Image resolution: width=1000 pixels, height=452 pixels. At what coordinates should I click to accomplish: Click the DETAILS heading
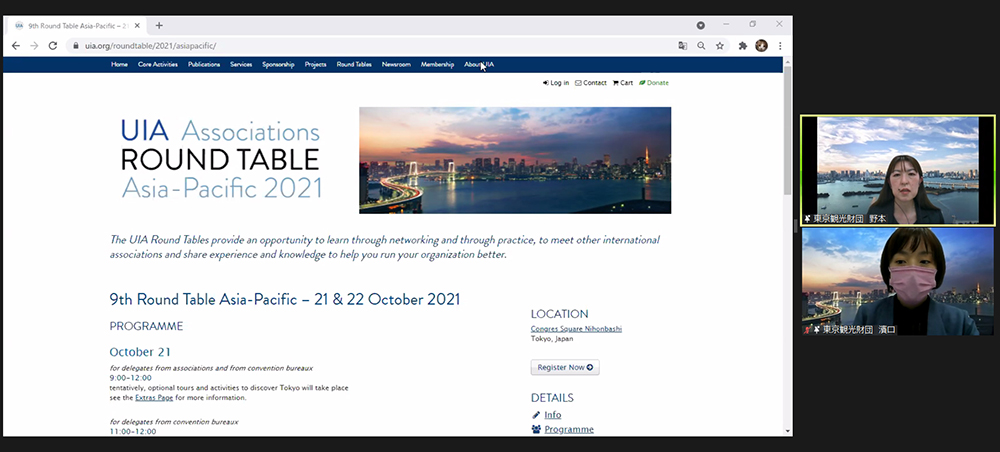click(552, 398)
